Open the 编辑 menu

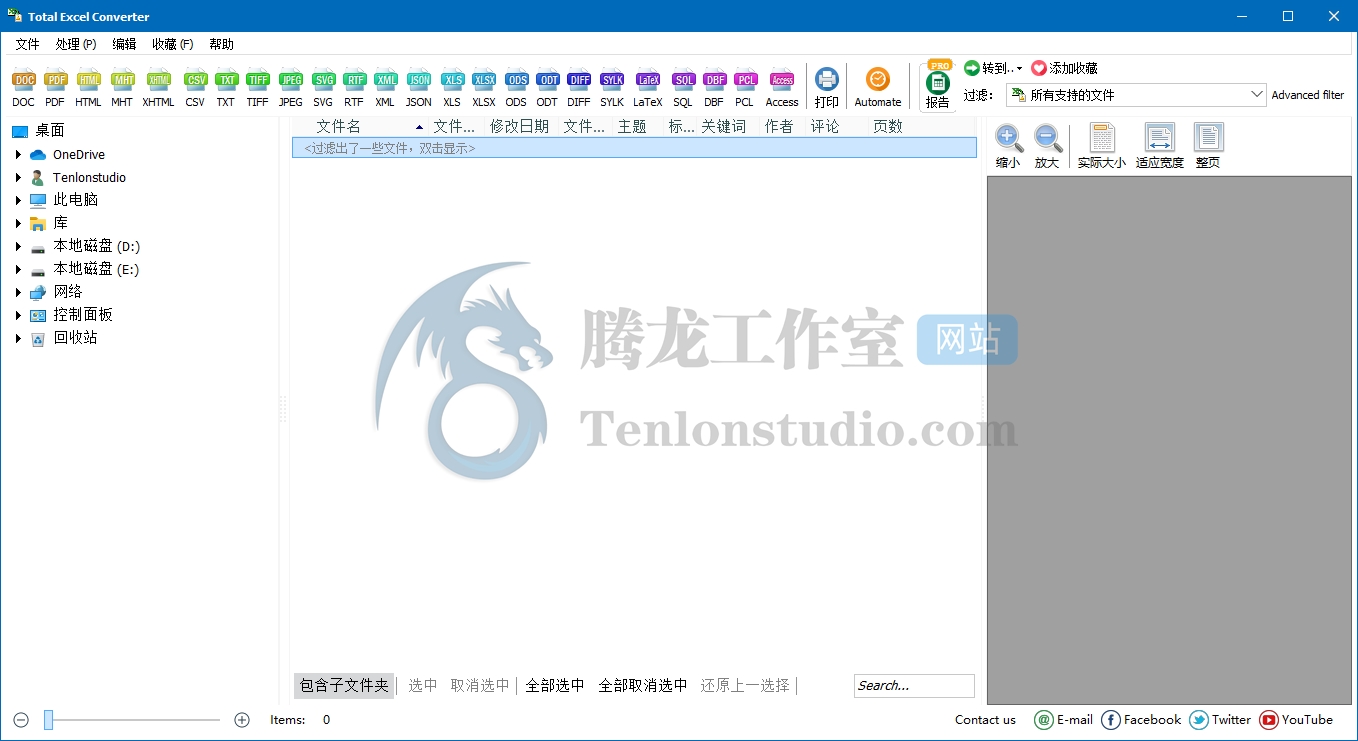pos(124,44)
